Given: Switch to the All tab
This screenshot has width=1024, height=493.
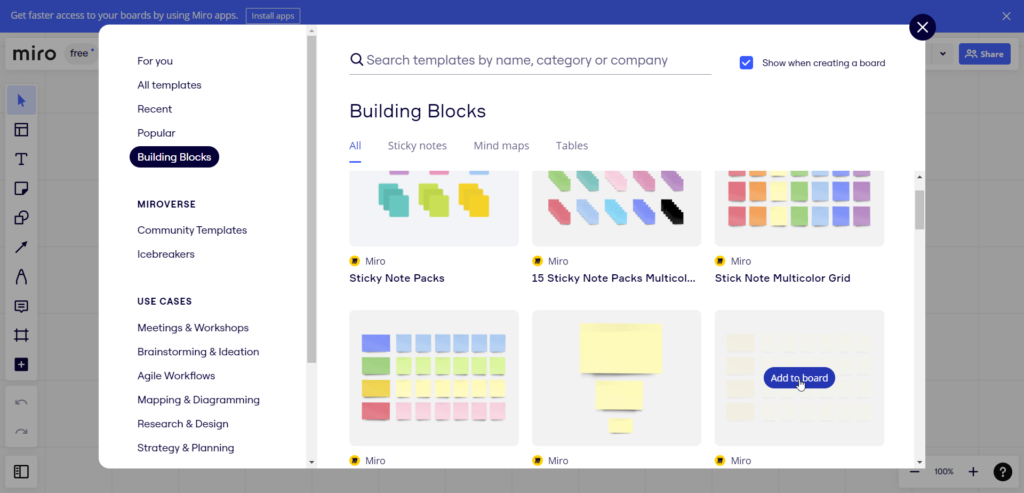Looking at the screenshot, I should tap(355, 146).
